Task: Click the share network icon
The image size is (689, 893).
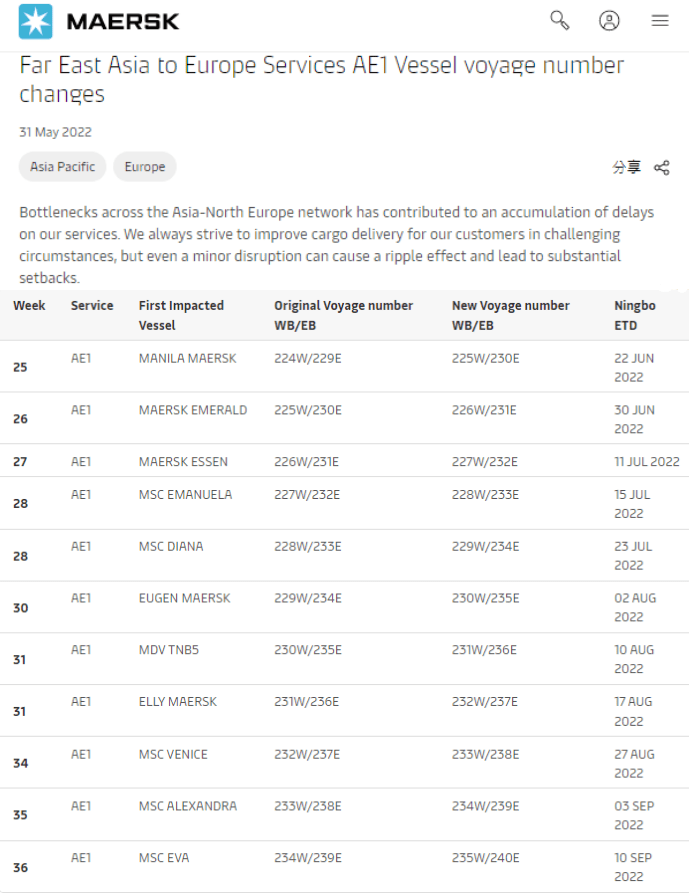Action: [x=661, y=167]
